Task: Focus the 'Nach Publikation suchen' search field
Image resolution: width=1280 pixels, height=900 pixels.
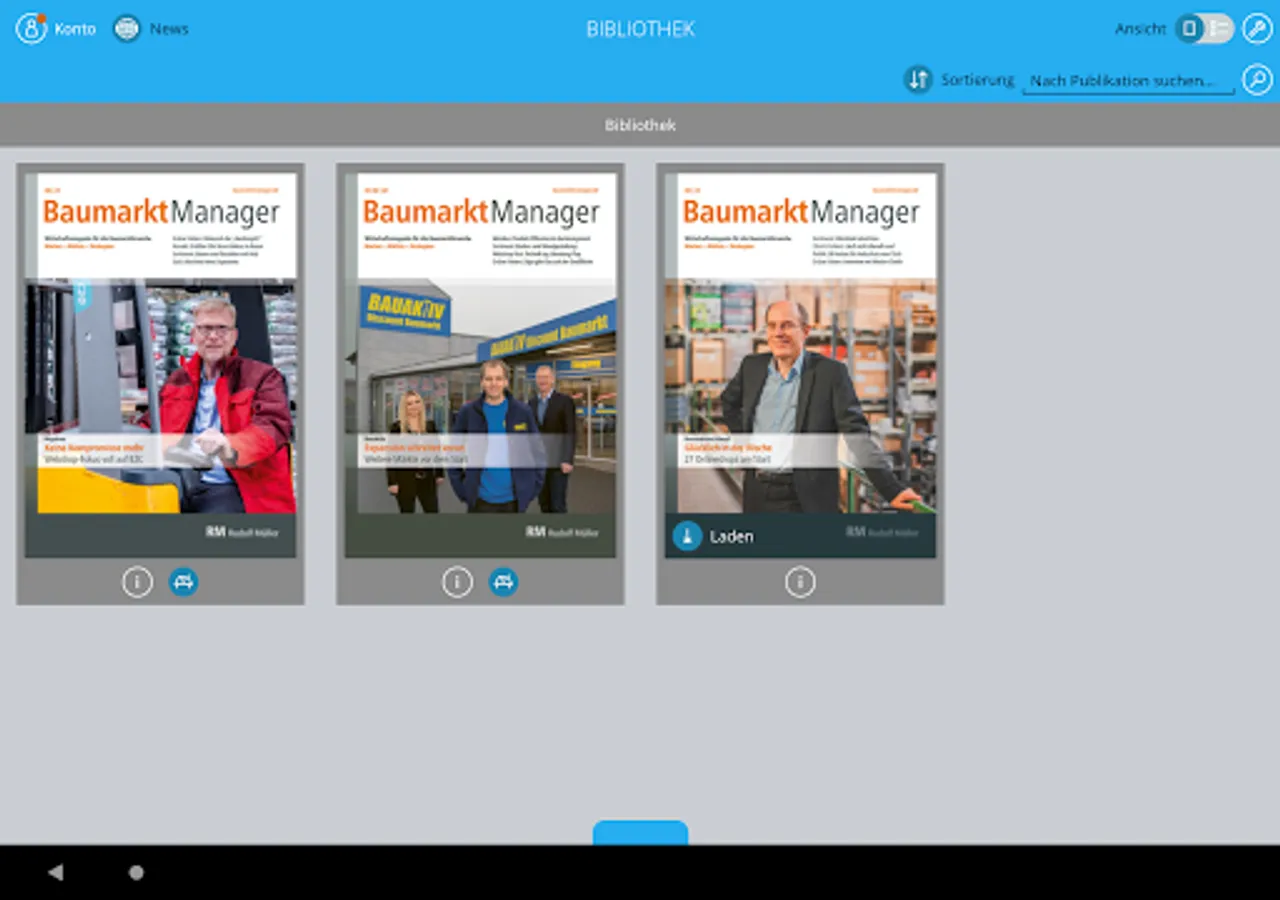Action: coord(1128,81)
